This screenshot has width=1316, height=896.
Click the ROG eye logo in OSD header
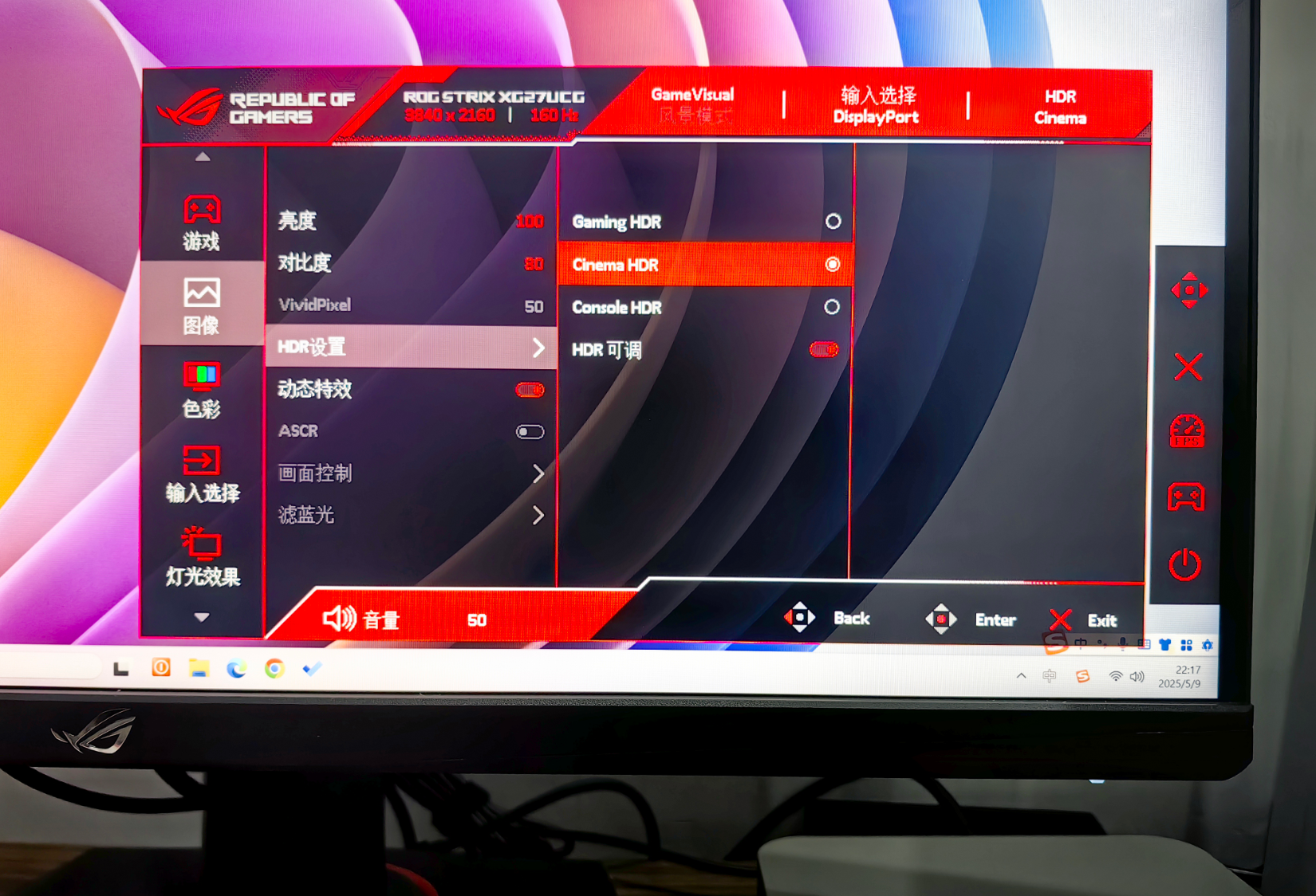pos(190,107)
